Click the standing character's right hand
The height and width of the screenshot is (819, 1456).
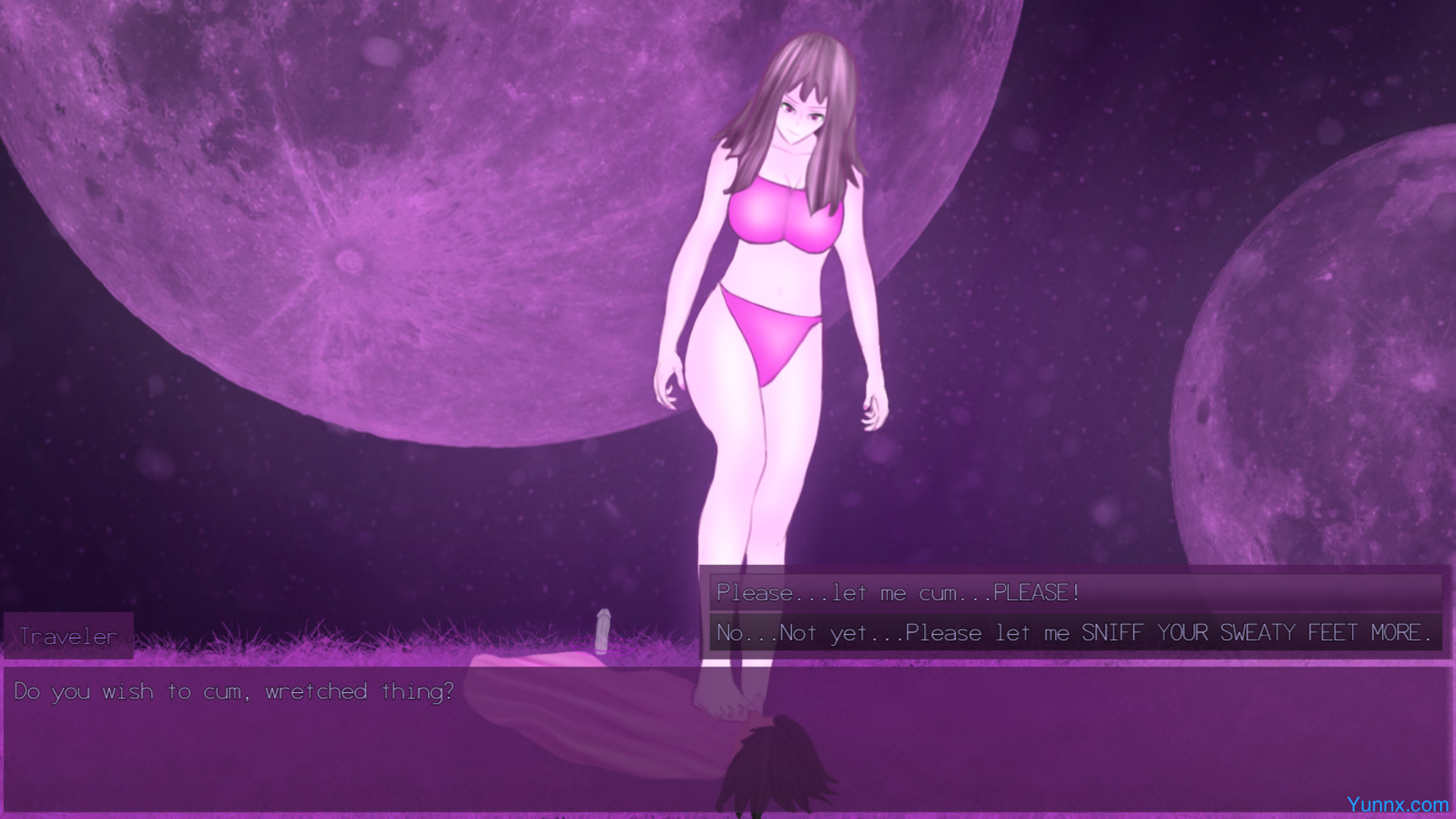coord(668,387)
